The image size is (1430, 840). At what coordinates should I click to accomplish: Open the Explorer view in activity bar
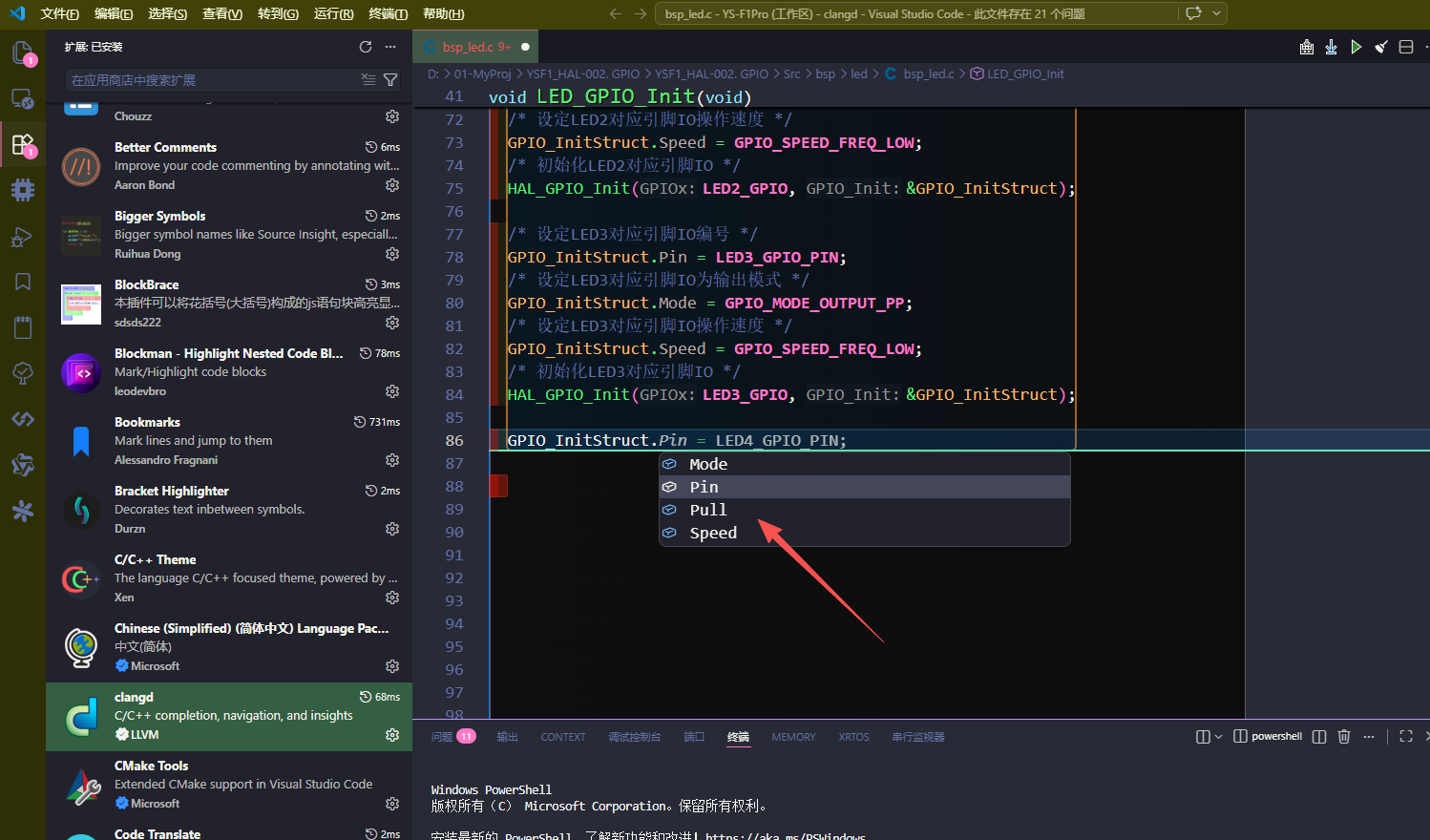pos(22,52)
